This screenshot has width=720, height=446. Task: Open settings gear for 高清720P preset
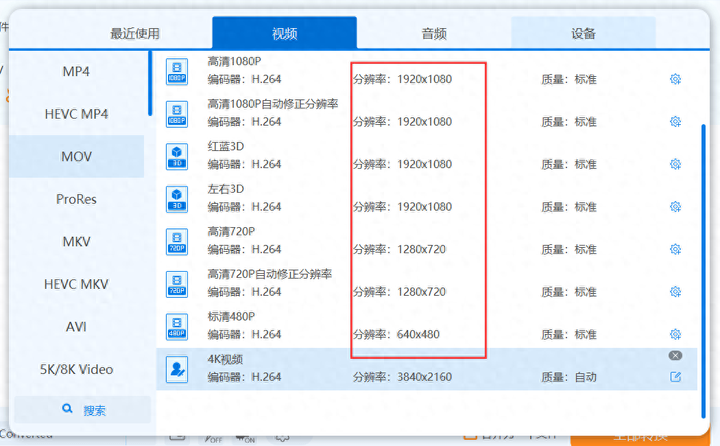click(675, 249)
